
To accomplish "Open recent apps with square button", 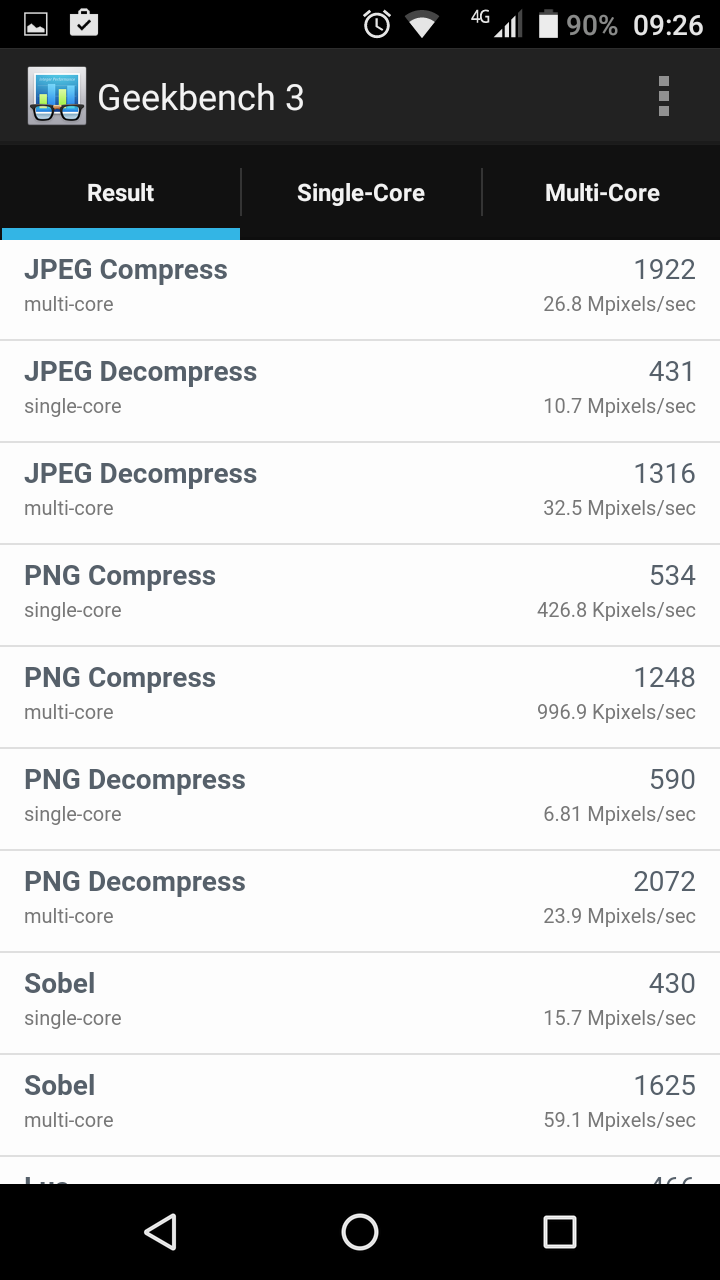I will point(559,1232).
